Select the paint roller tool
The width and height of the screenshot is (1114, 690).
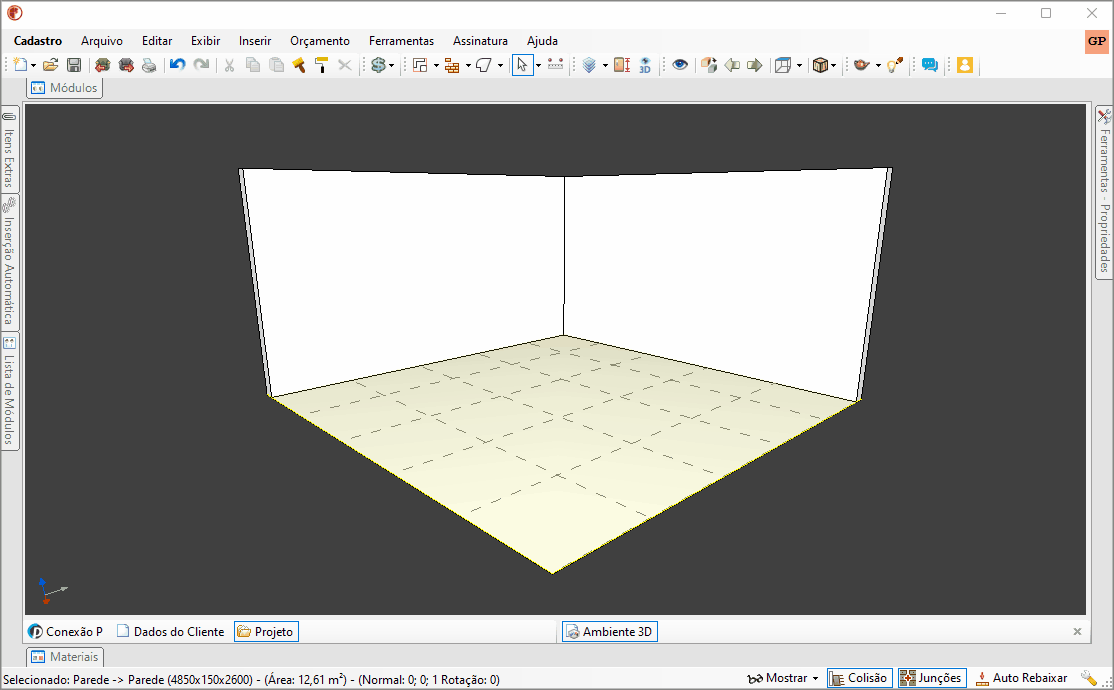(x=322, y=65)
